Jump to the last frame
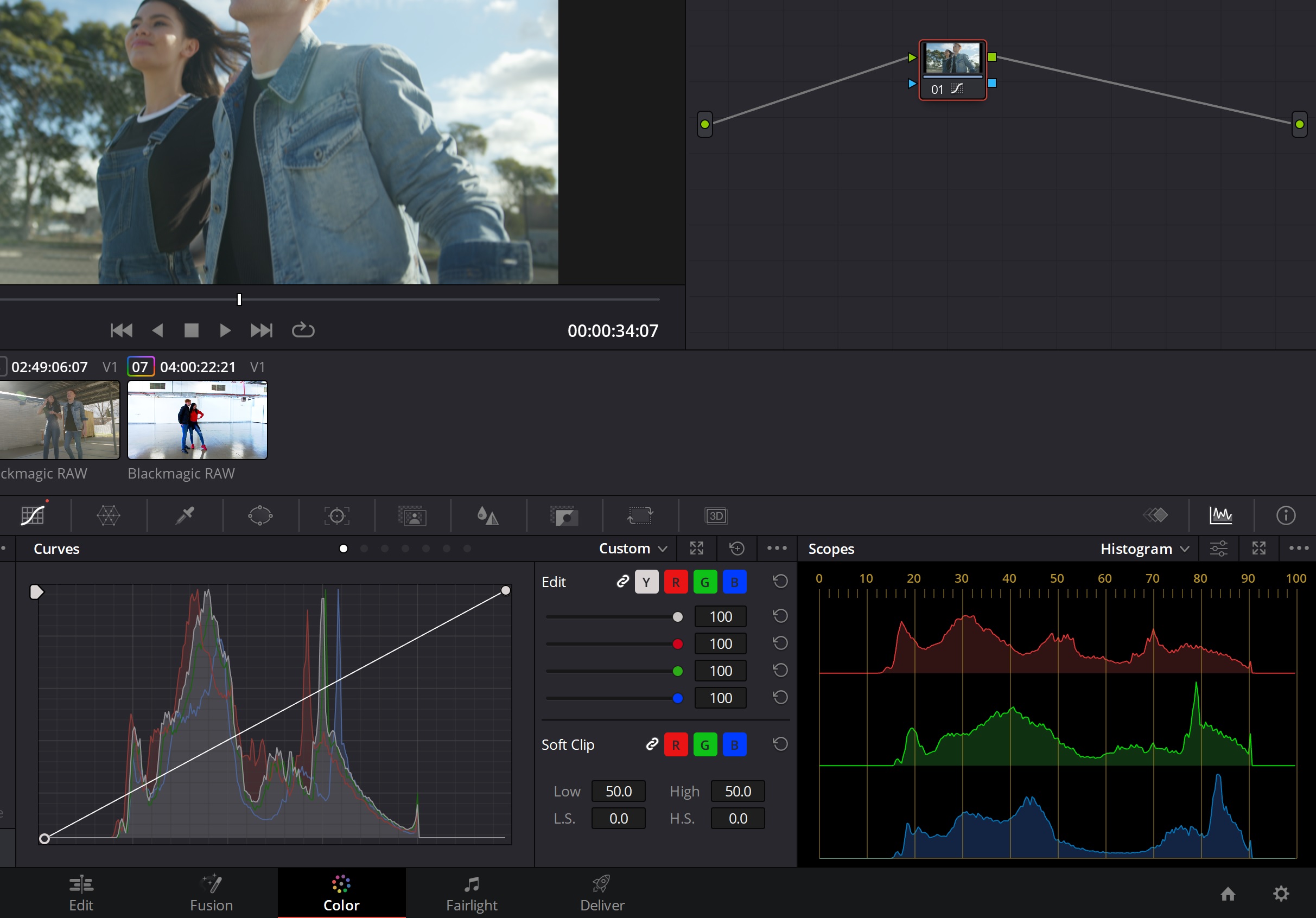 tap(262, 330)
